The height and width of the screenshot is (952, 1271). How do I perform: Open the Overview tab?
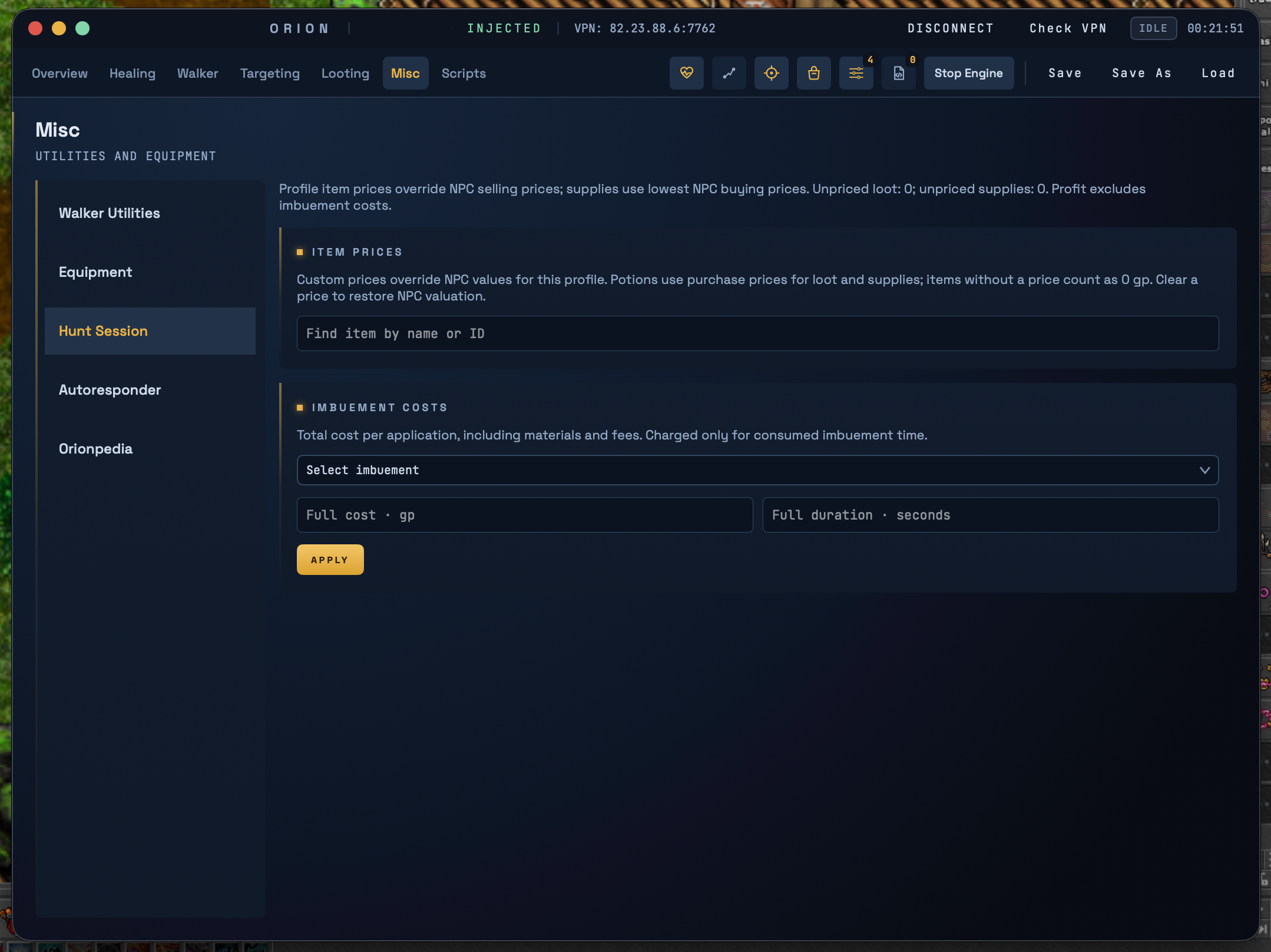pos(59,73)
